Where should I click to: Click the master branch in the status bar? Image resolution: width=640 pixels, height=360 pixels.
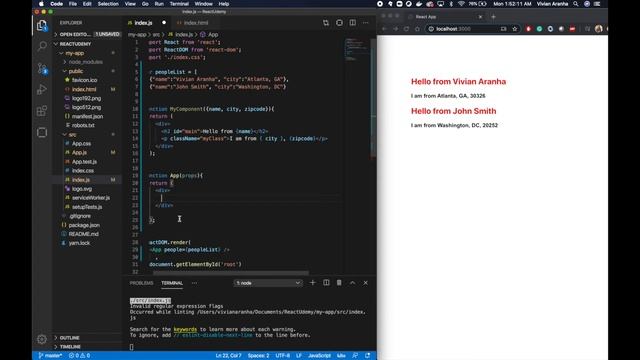[x=50, y=356]
